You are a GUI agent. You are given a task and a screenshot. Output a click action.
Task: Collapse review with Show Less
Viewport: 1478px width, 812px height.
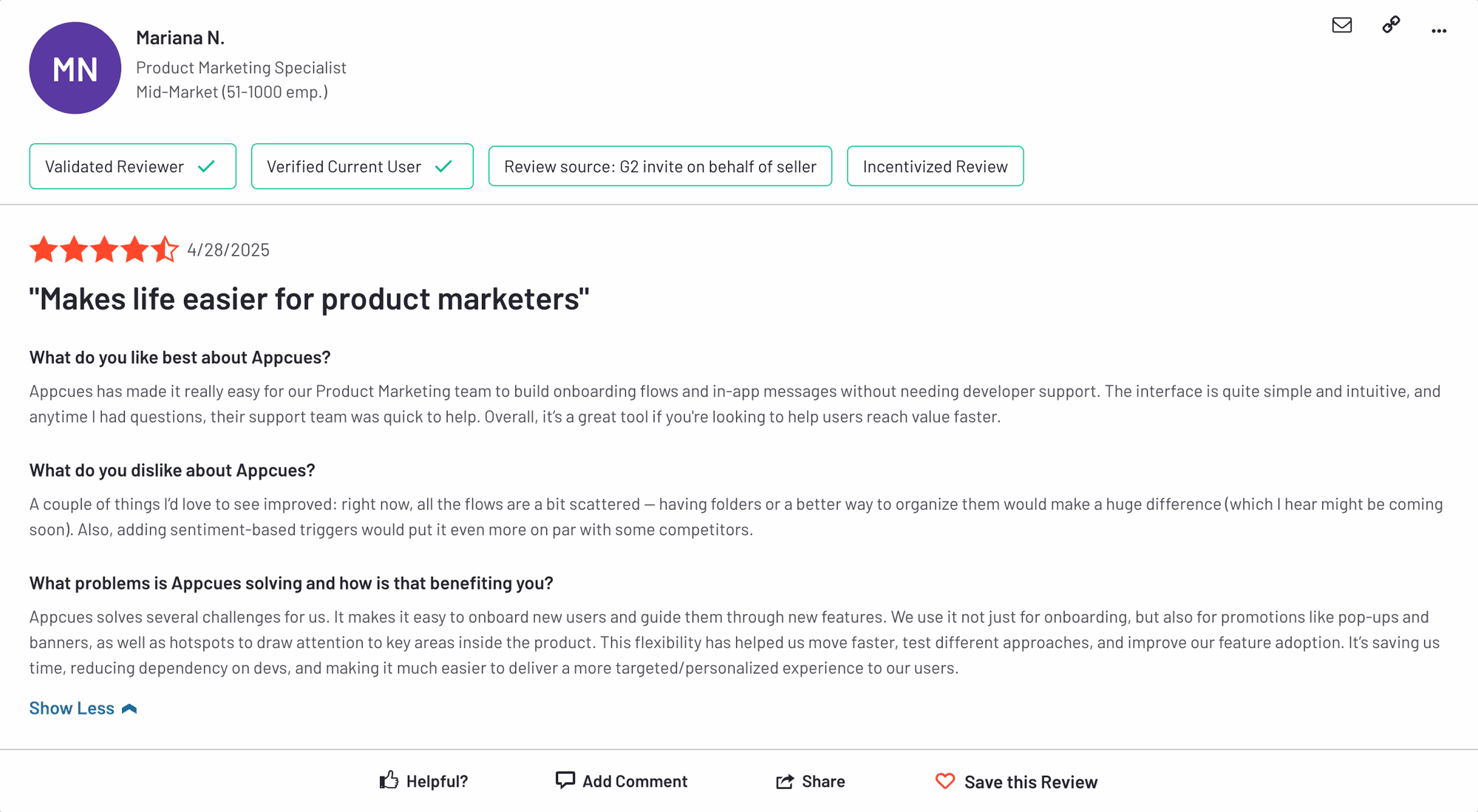72,708
